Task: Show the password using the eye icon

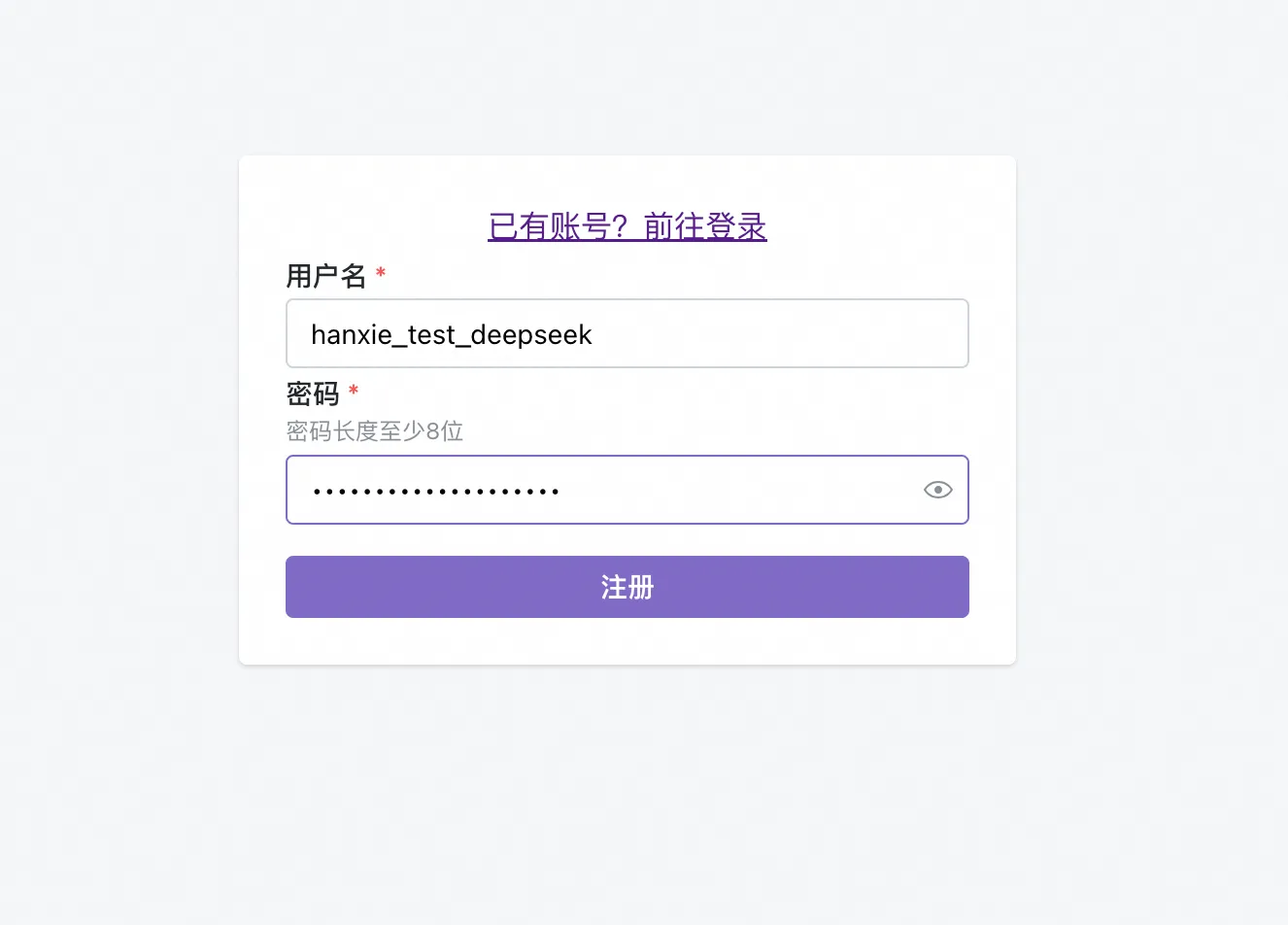Action: click(x=937, y=490)
